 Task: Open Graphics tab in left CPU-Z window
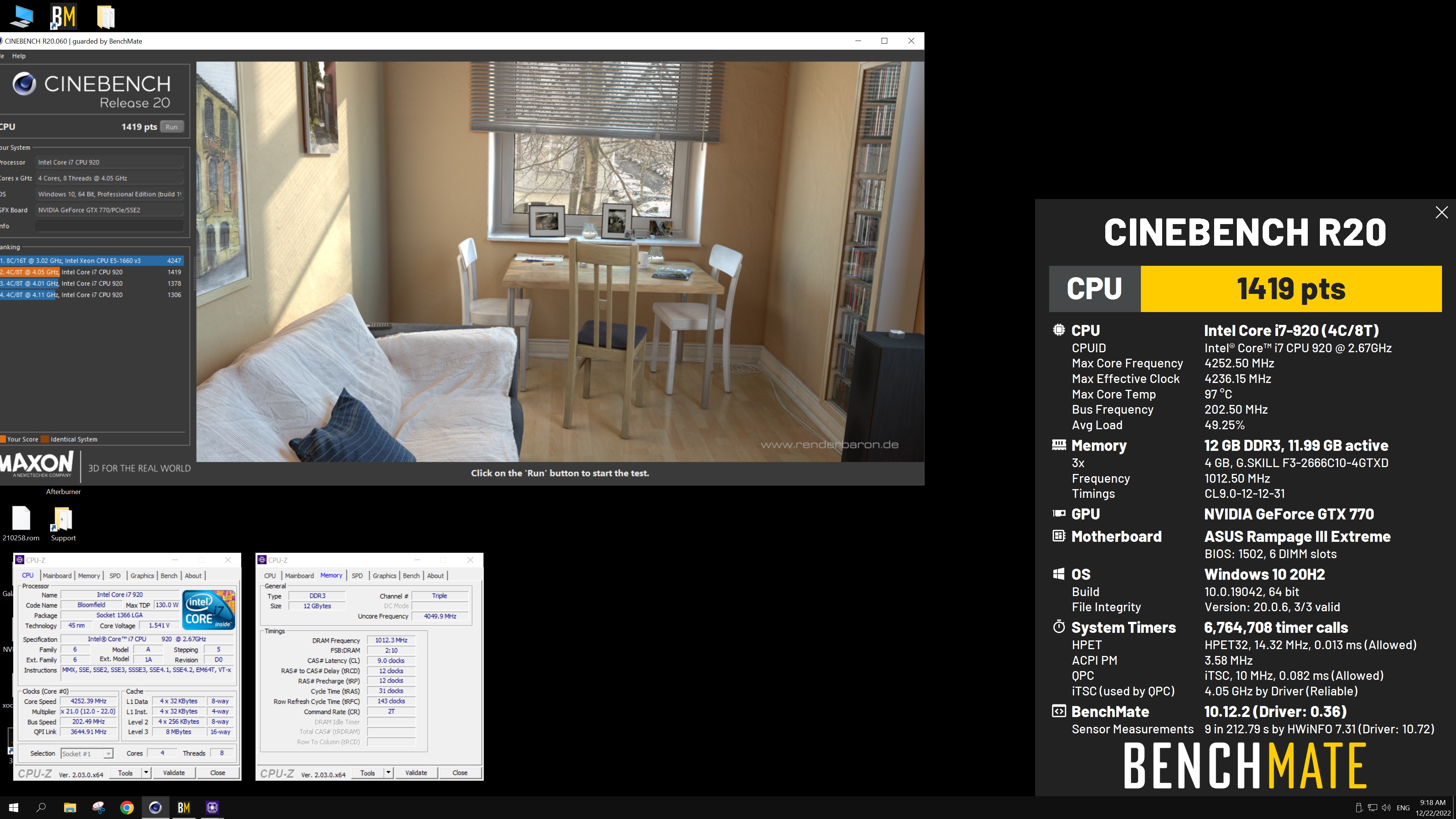pos(142,576)
